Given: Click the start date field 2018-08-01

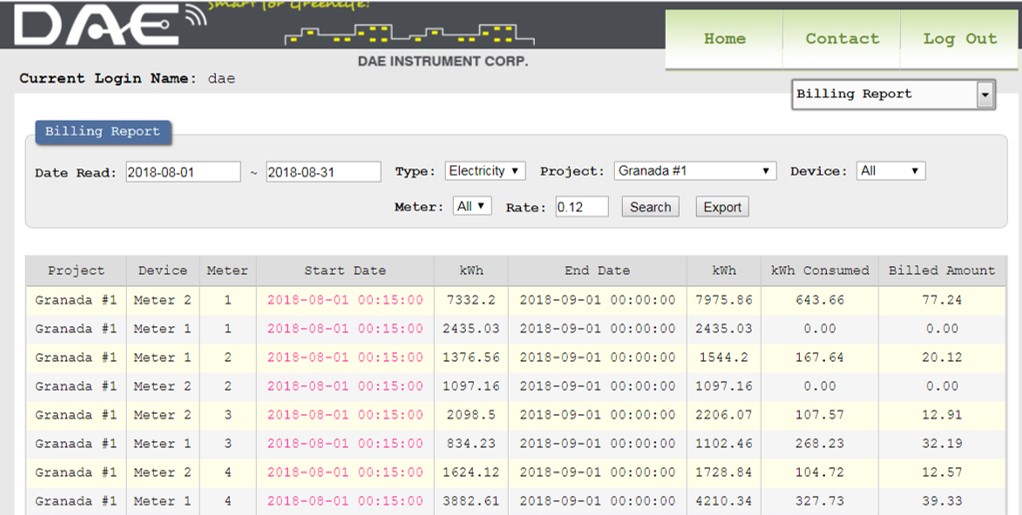Looking at the screenshot, I should 183,172.
